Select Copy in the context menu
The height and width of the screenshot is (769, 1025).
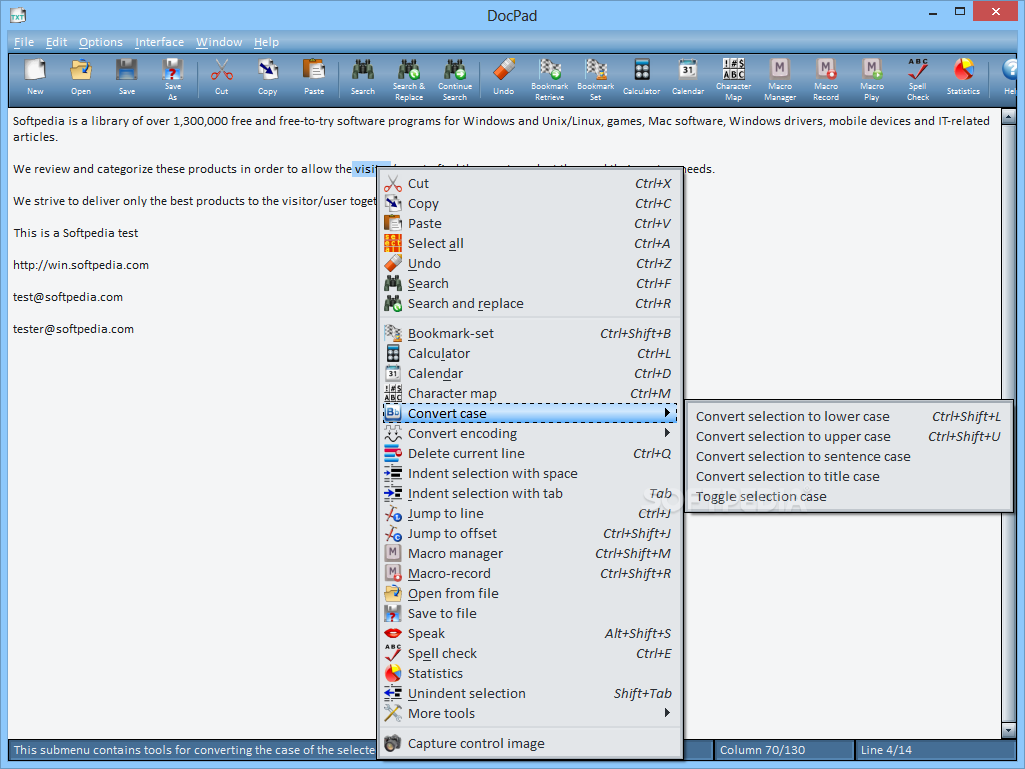click(x=529, y=203)
